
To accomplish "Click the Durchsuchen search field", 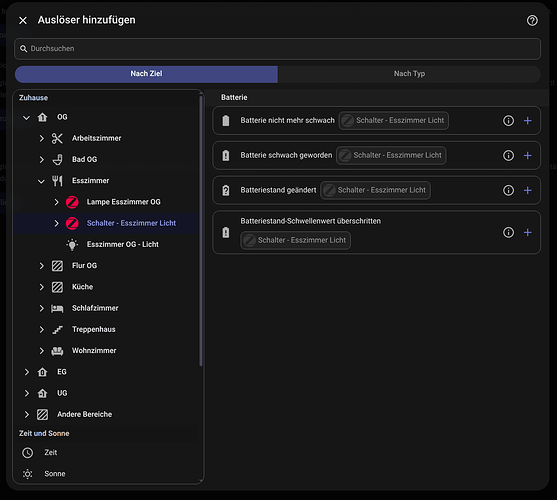I will coord(277,49).
